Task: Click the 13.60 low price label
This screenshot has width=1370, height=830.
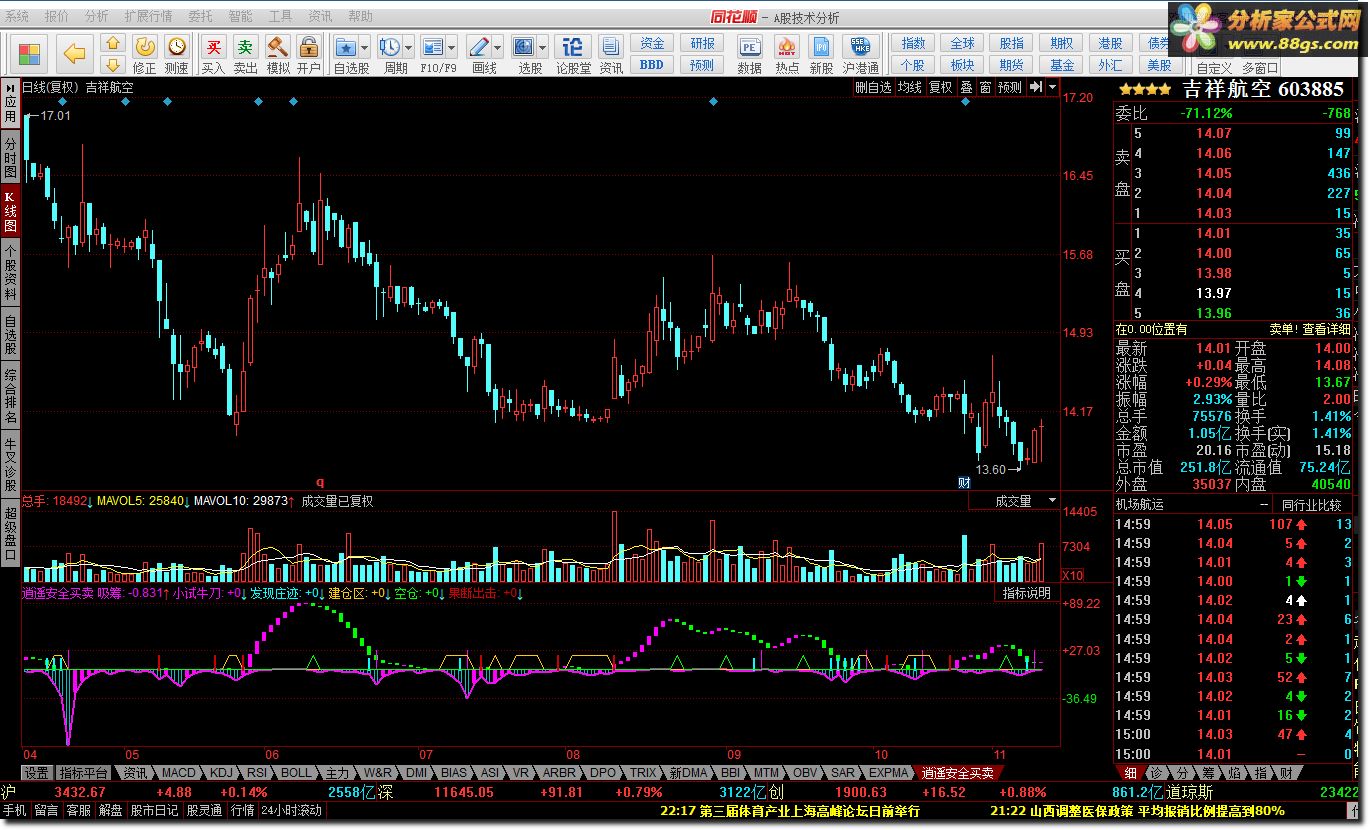Action: tap(991, 470)
